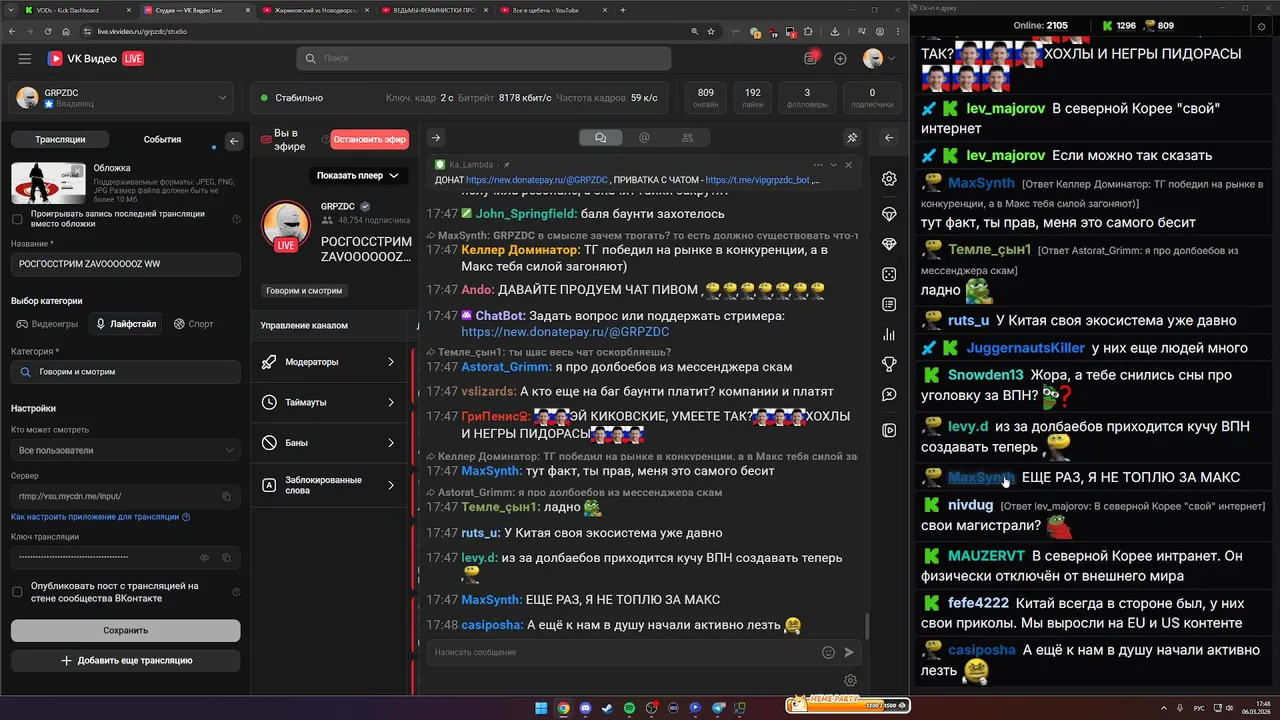Viewport: 1280px width, 720px height.
Task: Click the left-arrow above the right sidebar
Action: (x=889, y=138)
